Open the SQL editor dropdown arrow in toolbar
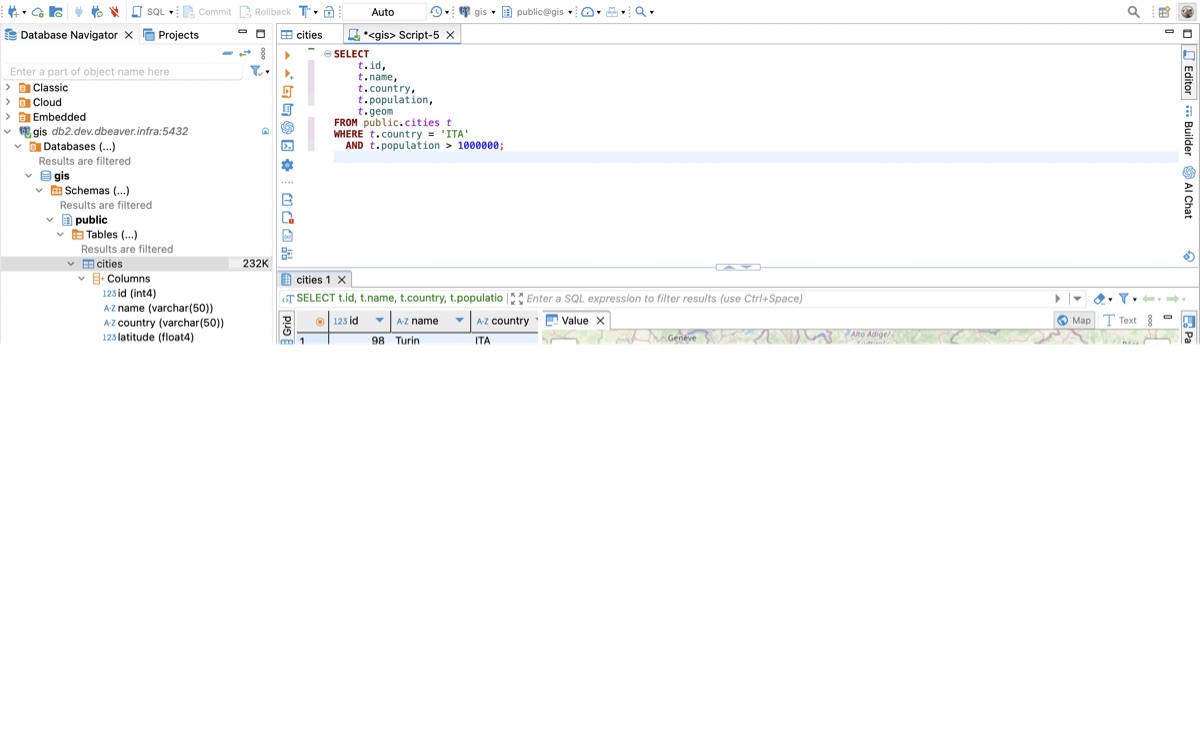The width and height of the screenshot is (1200, 751). pos(171,12)
